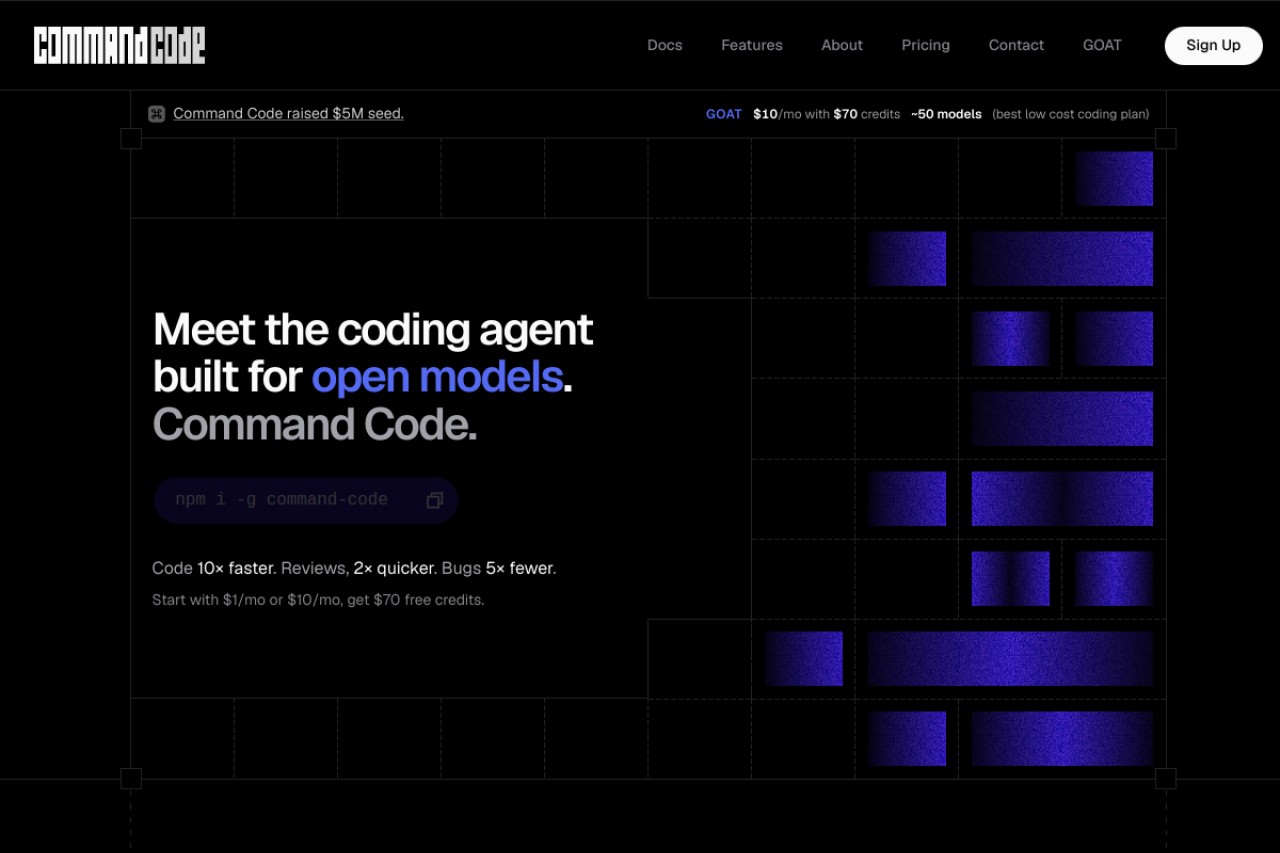
Task: Go to the Features section
Action: [752, 45]
